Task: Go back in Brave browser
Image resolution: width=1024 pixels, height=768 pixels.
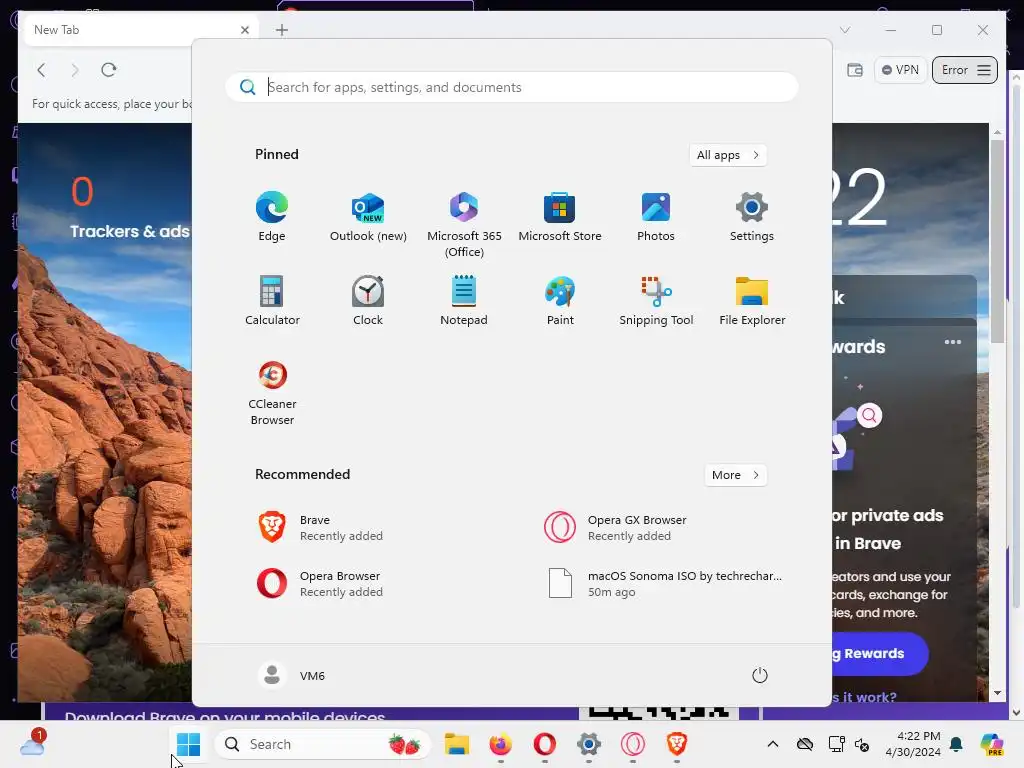Action: [41, 70]
